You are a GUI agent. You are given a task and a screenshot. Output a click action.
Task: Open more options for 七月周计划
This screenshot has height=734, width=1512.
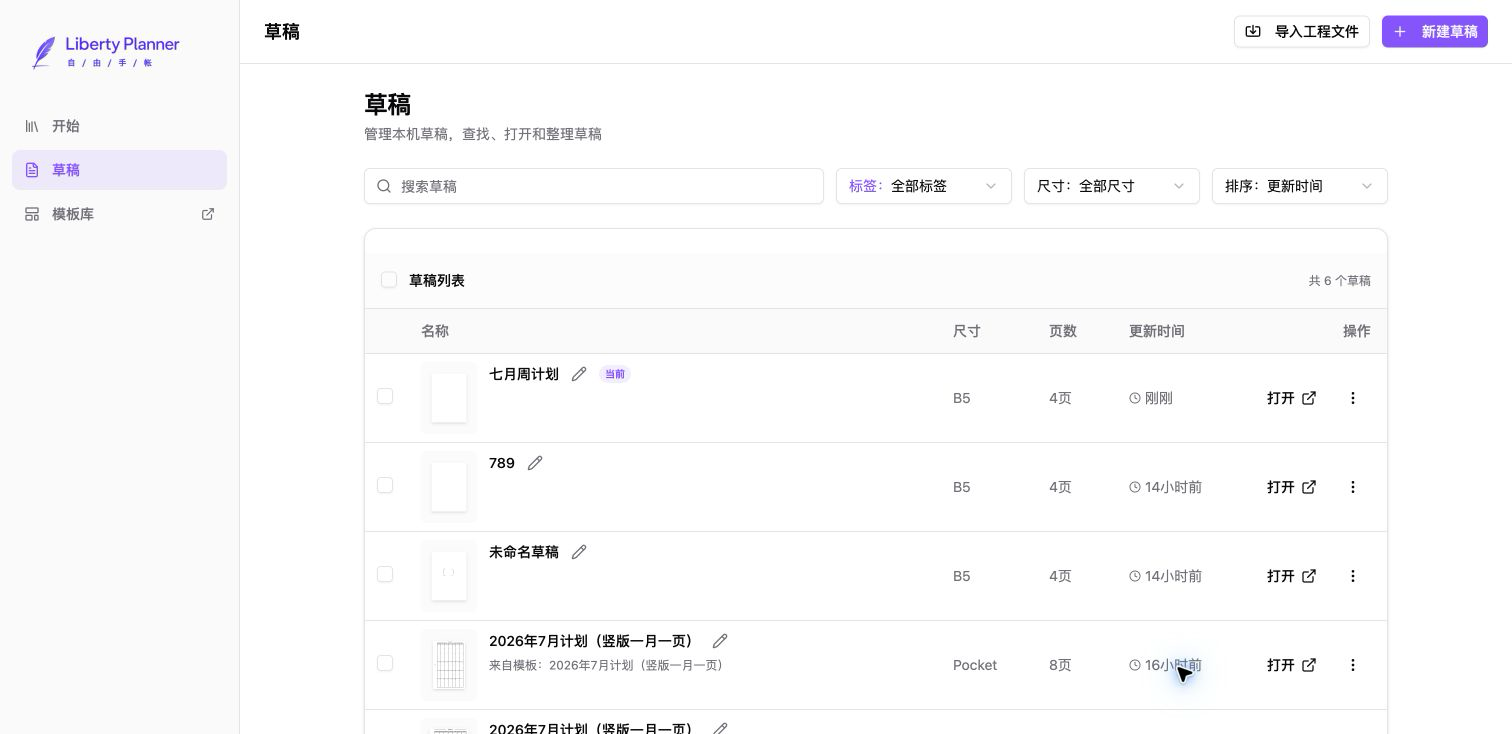click(1353, 398)
